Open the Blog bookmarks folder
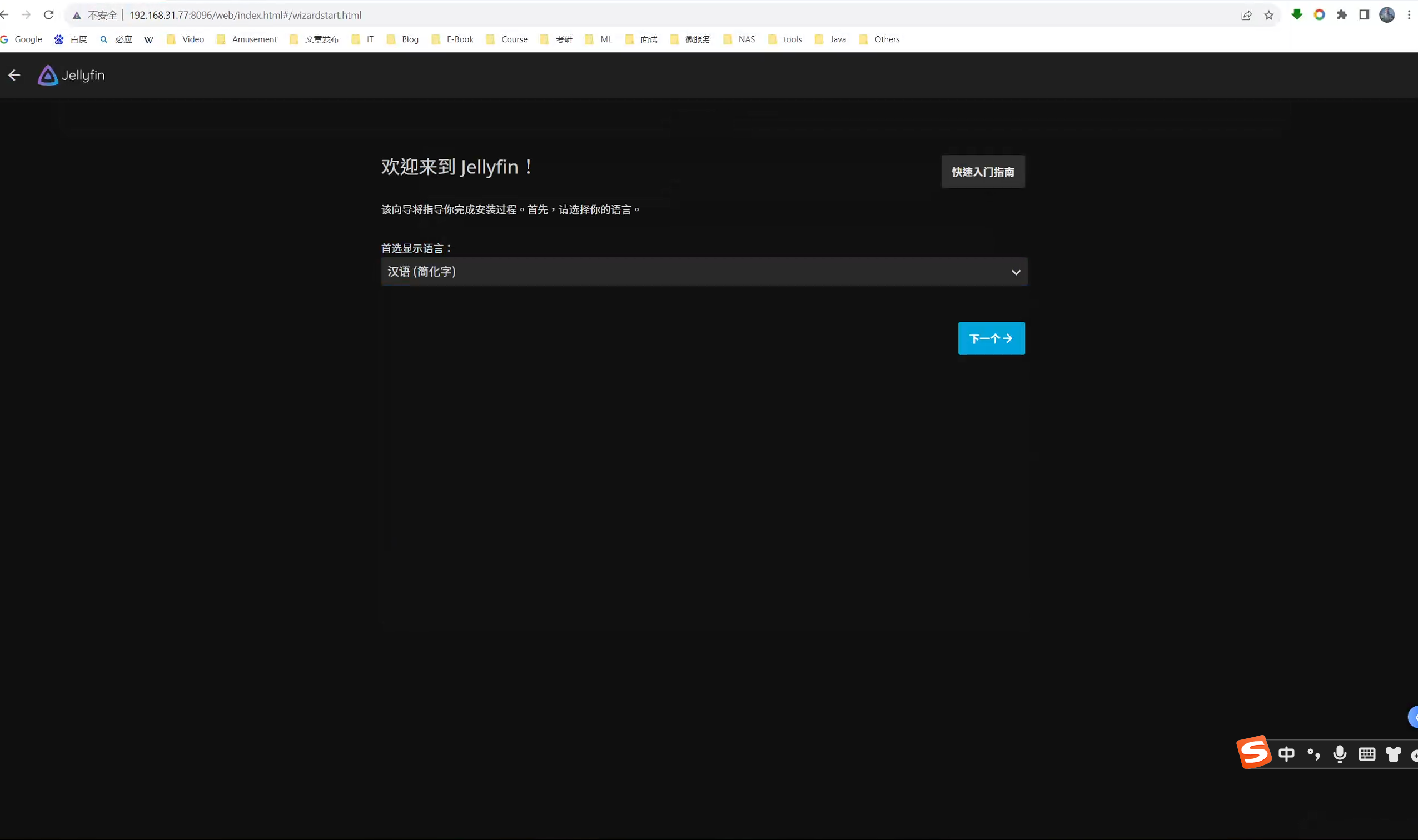1418x840 pixels. click(x=402, y=39)
